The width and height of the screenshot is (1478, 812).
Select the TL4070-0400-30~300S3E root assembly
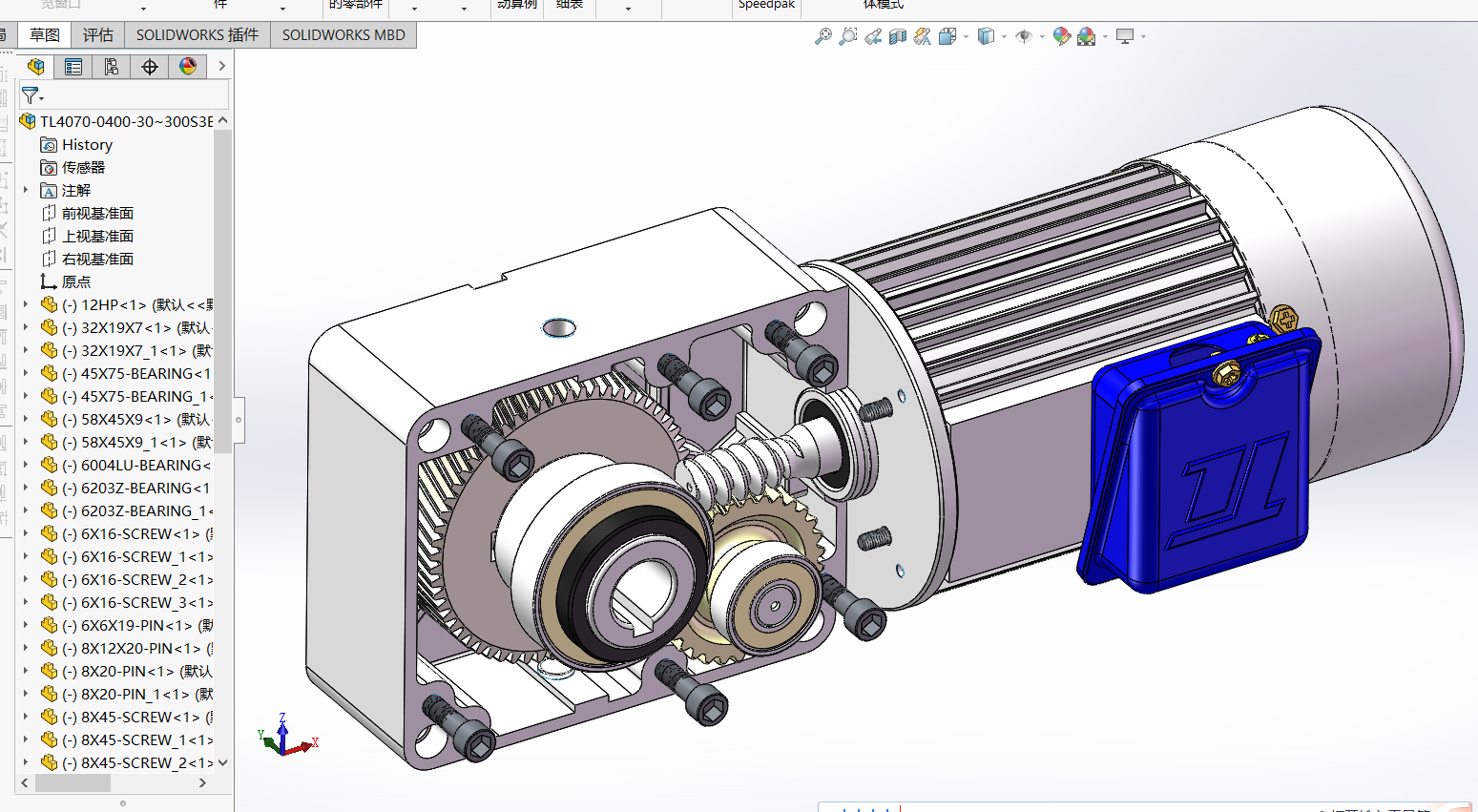(x=116, y=121)
